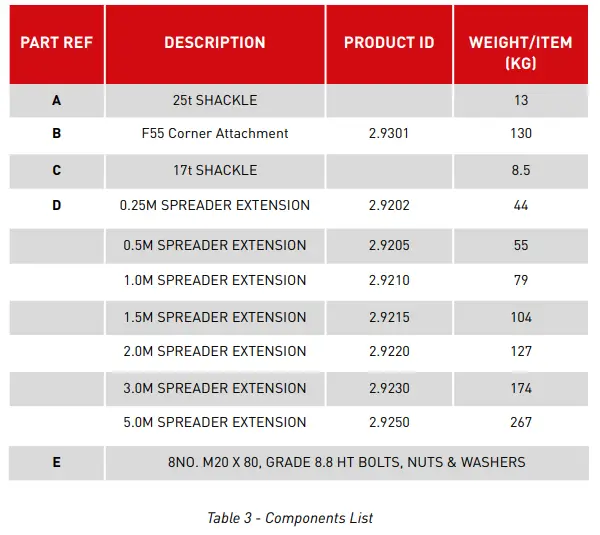Click the 1.5M SPREADER EXTENSION entry
Image resolution: width=600 pixels, height=535 pixels.
tap(215, 317)
